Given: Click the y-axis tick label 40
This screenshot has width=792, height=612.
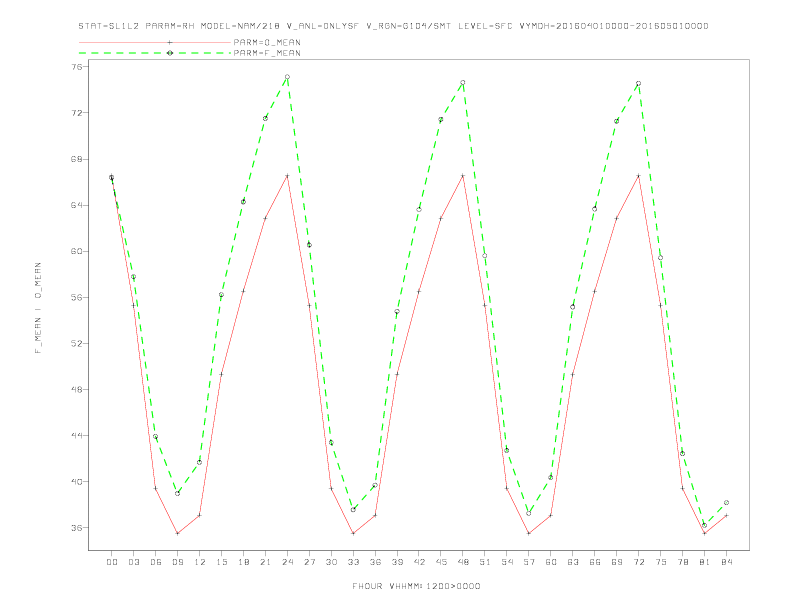Looking at the screenshot, I should pyautogui.click(x=79, y=482).
